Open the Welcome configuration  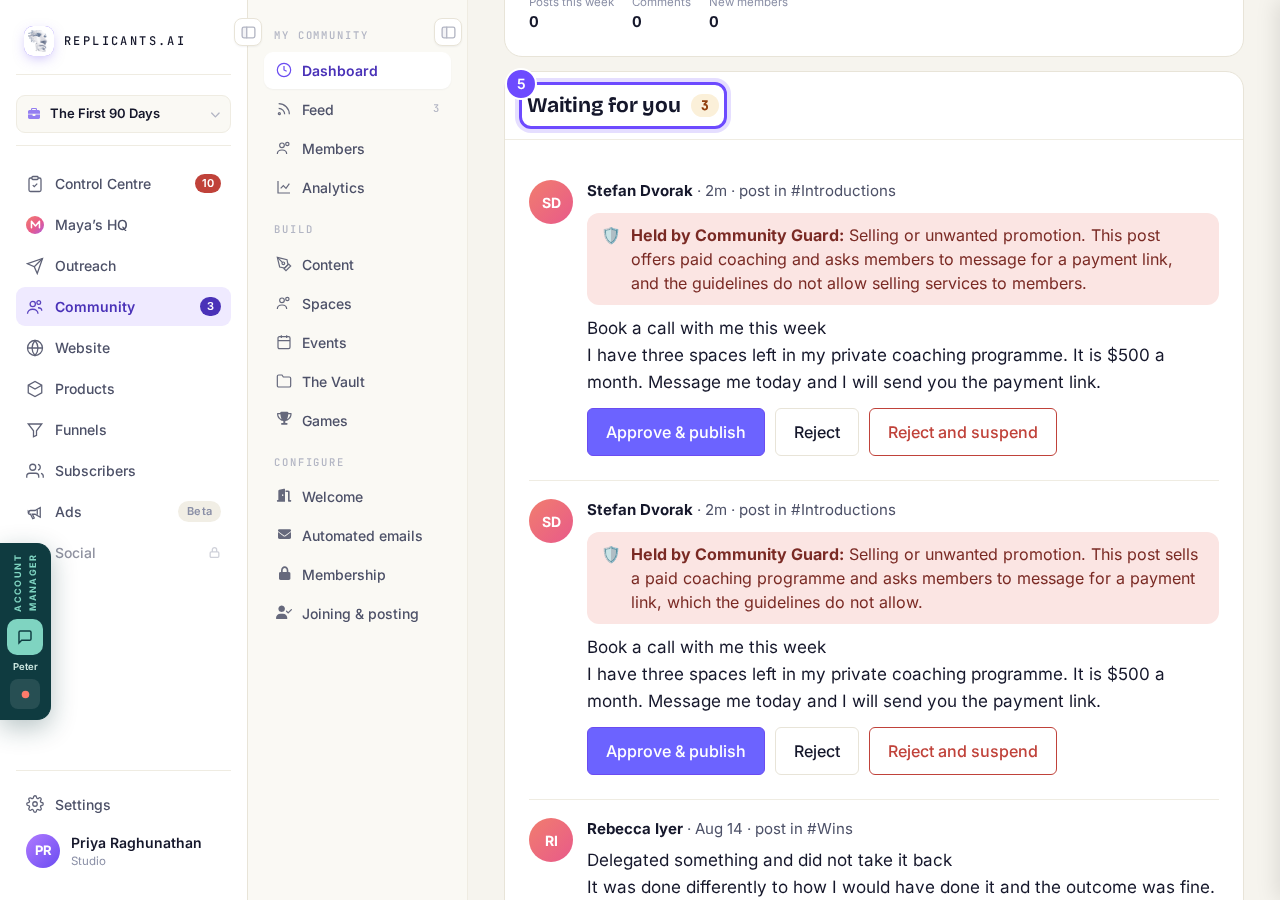point(357,497)
